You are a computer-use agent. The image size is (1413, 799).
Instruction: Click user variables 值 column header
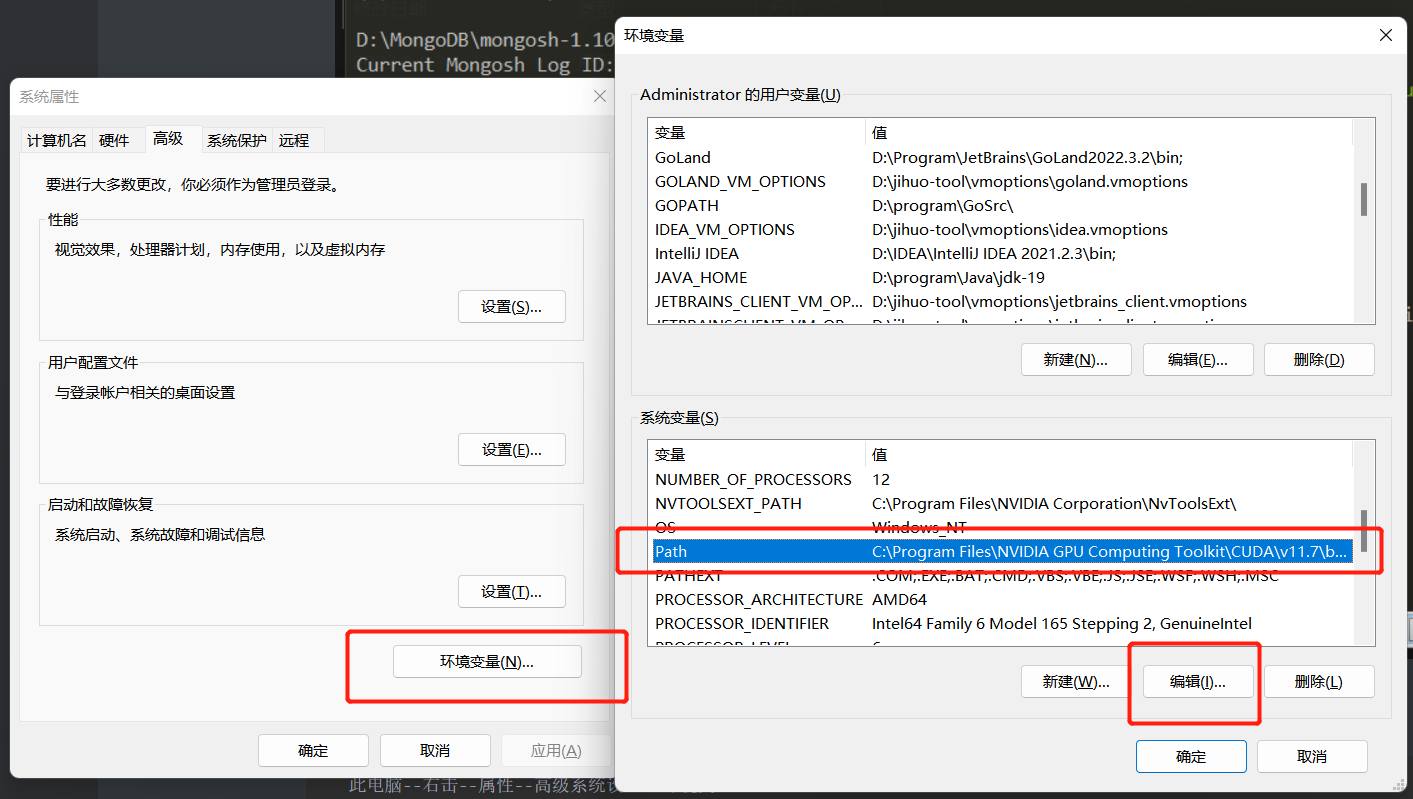point(1109,133)
